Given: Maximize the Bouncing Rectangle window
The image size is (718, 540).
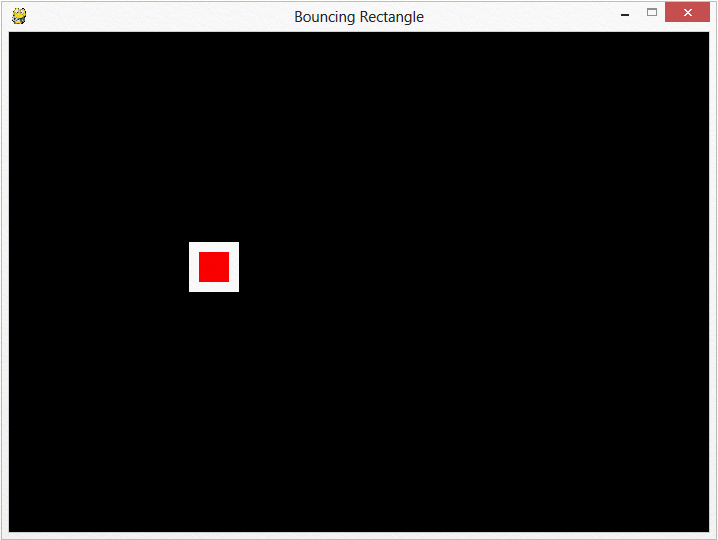Looking at the screenshot, I should tap(652, 12).
